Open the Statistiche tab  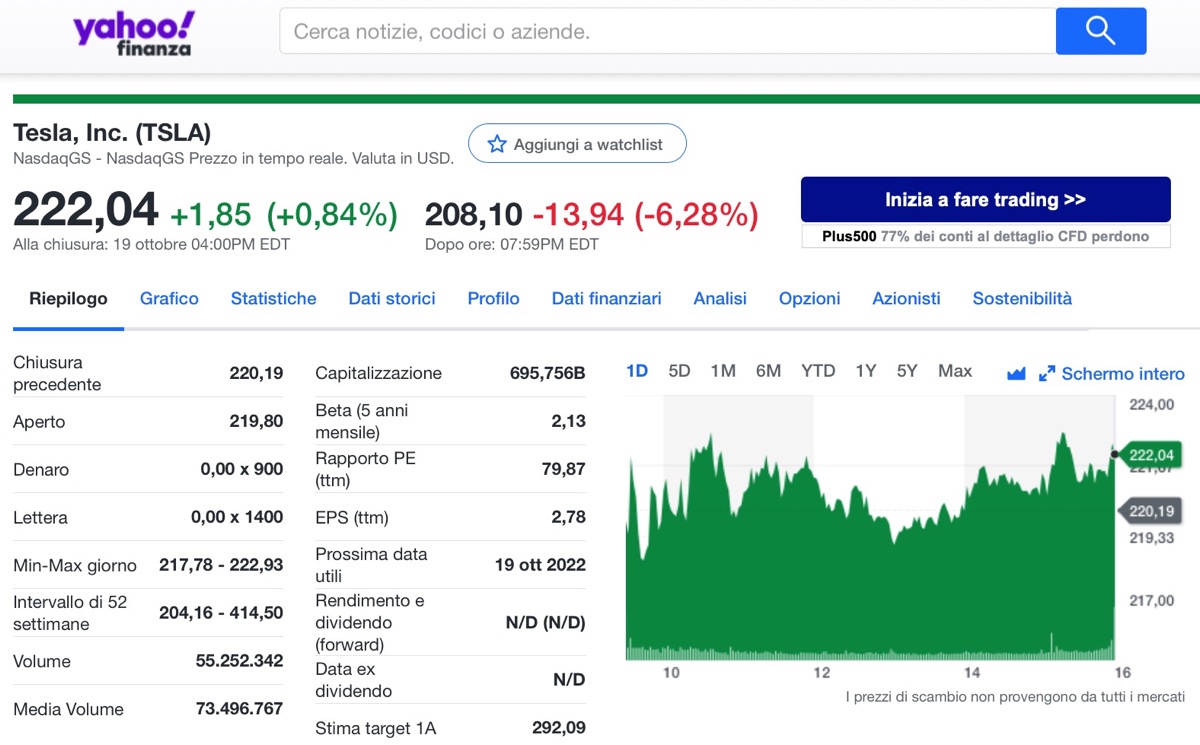click(x=274, y=298)
